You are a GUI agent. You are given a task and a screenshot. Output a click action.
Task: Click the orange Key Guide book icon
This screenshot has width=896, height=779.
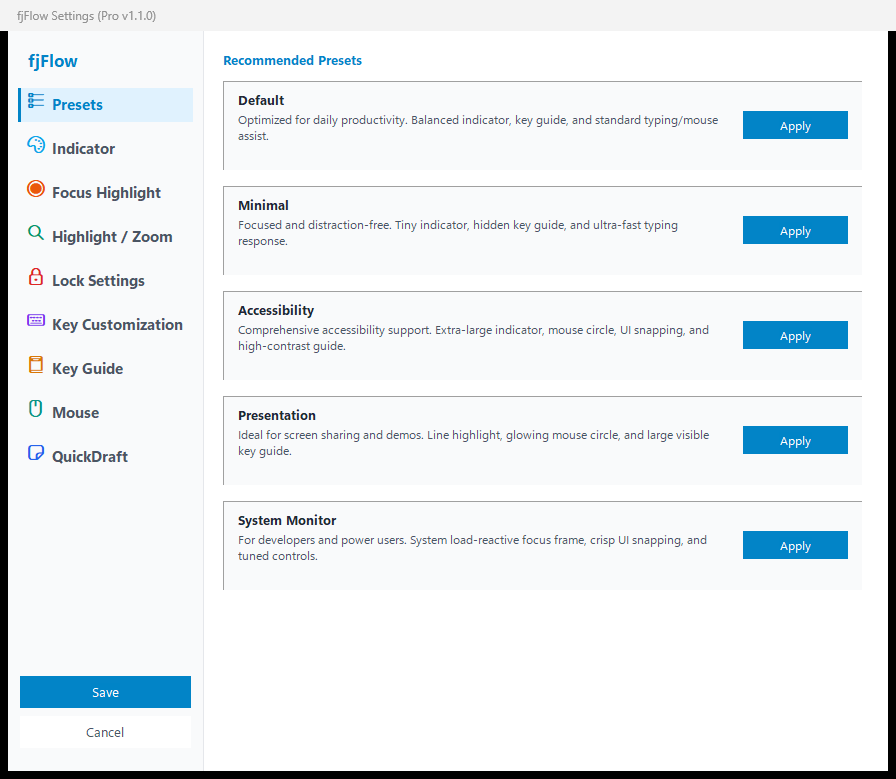(35, 365)
